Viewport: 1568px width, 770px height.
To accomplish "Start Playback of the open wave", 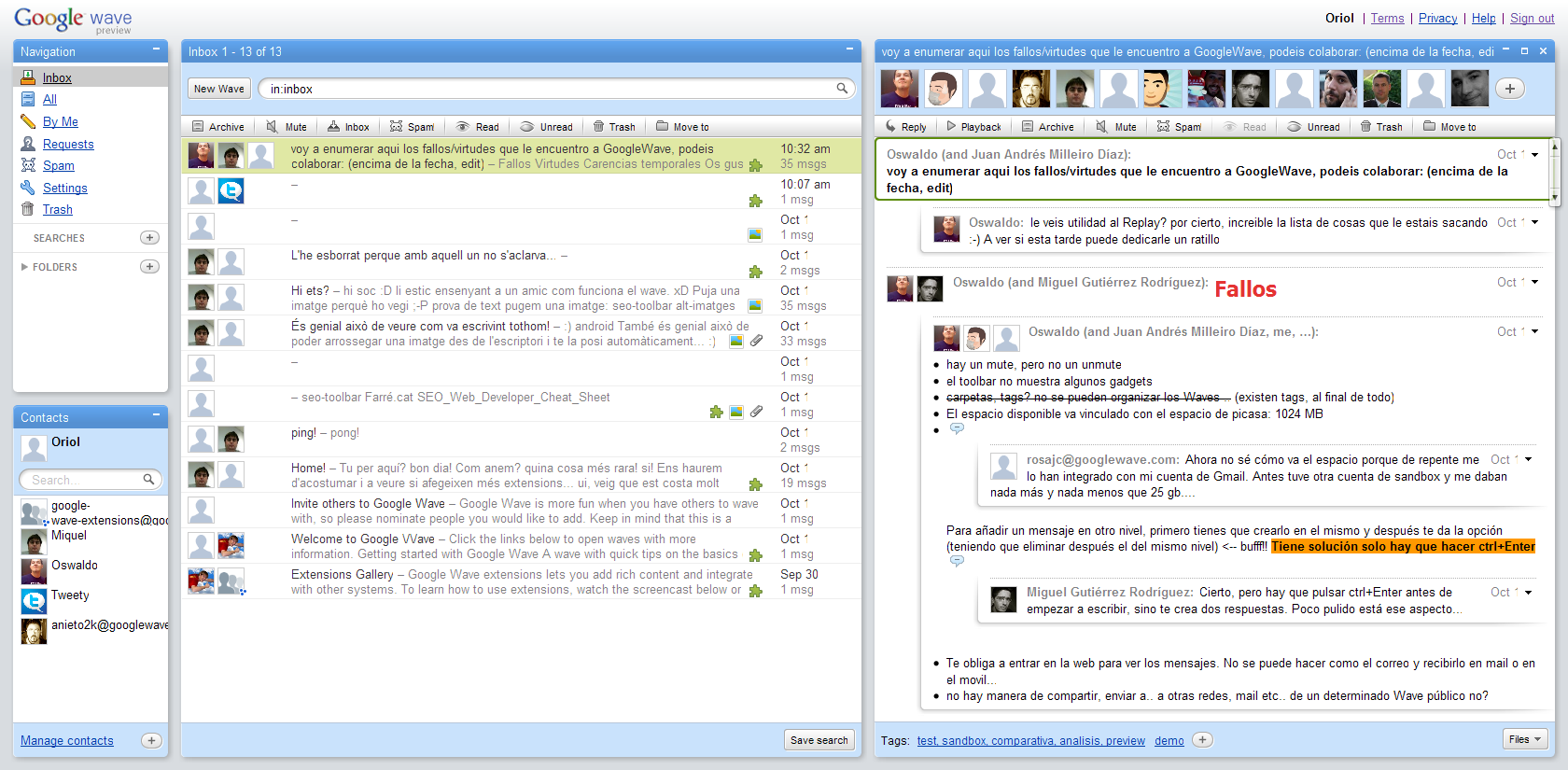I will click(x=973, y=127).
